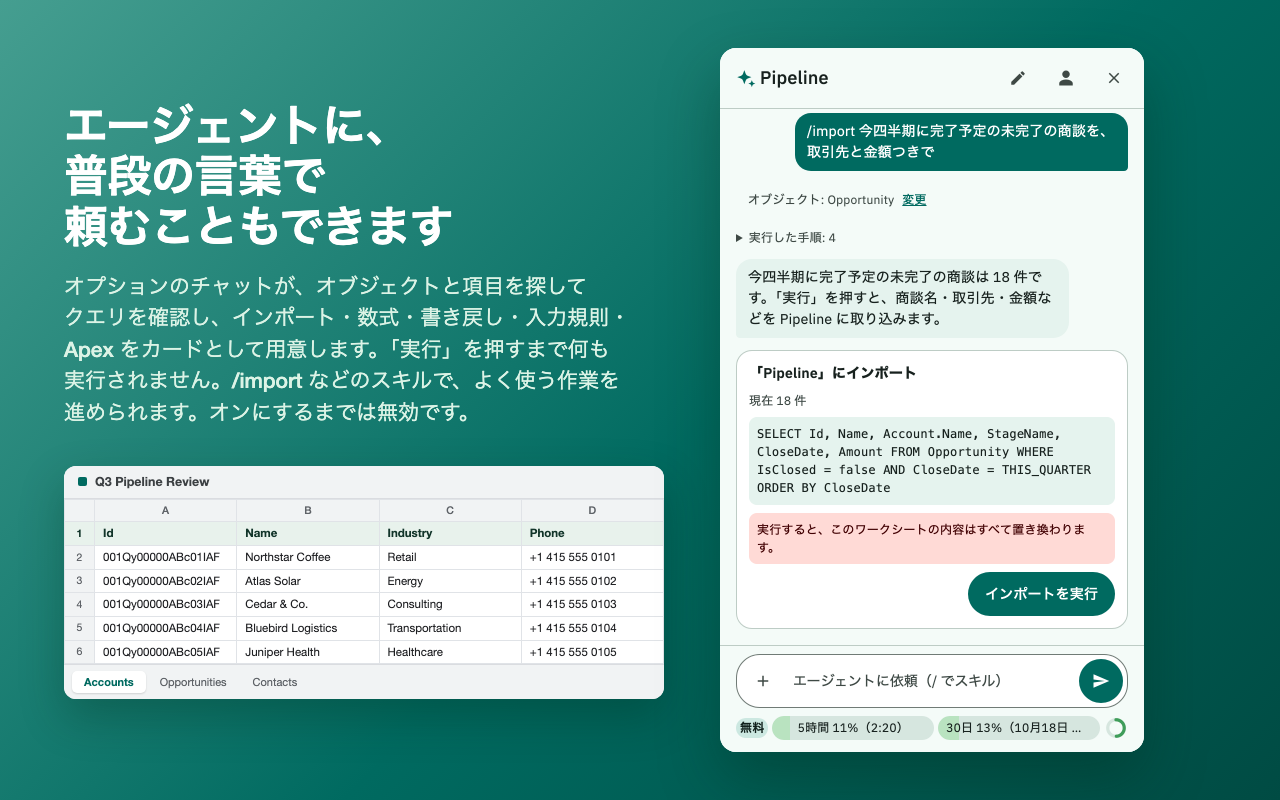Click the Consulting industry cell
Image resolution: width=1280 pixels, height=800 pixels.
coord(450,604)
